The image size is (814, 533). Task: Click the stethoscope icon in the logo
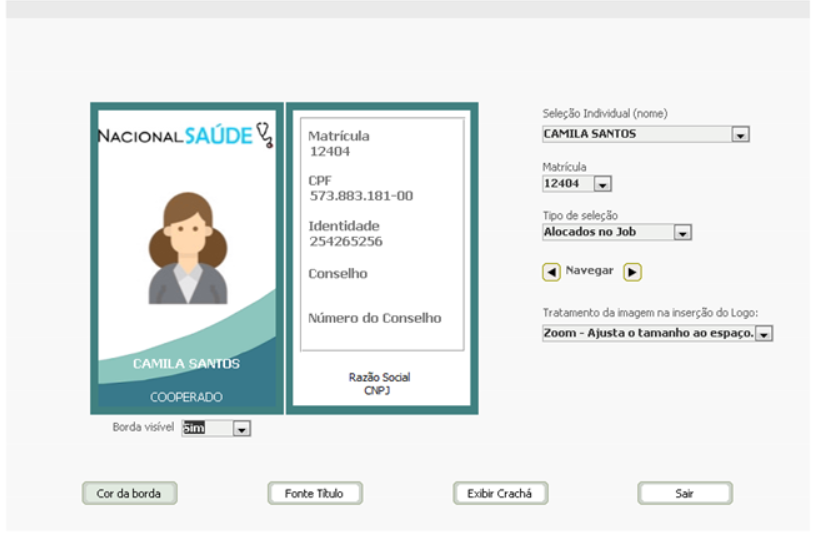point(264,135)
